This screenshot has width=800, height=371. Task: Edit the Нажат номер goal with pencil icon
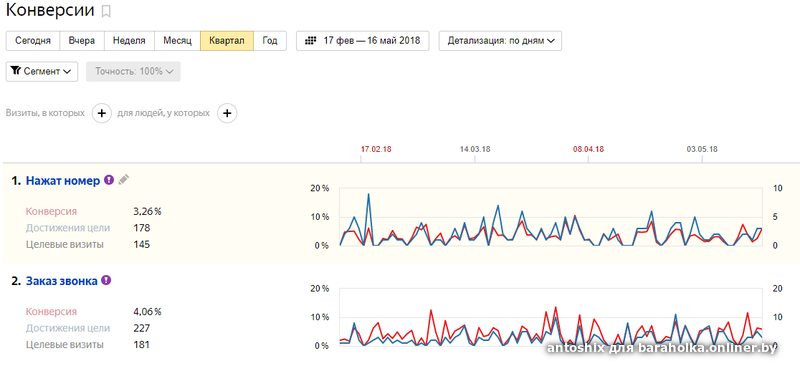coord(124,179)
